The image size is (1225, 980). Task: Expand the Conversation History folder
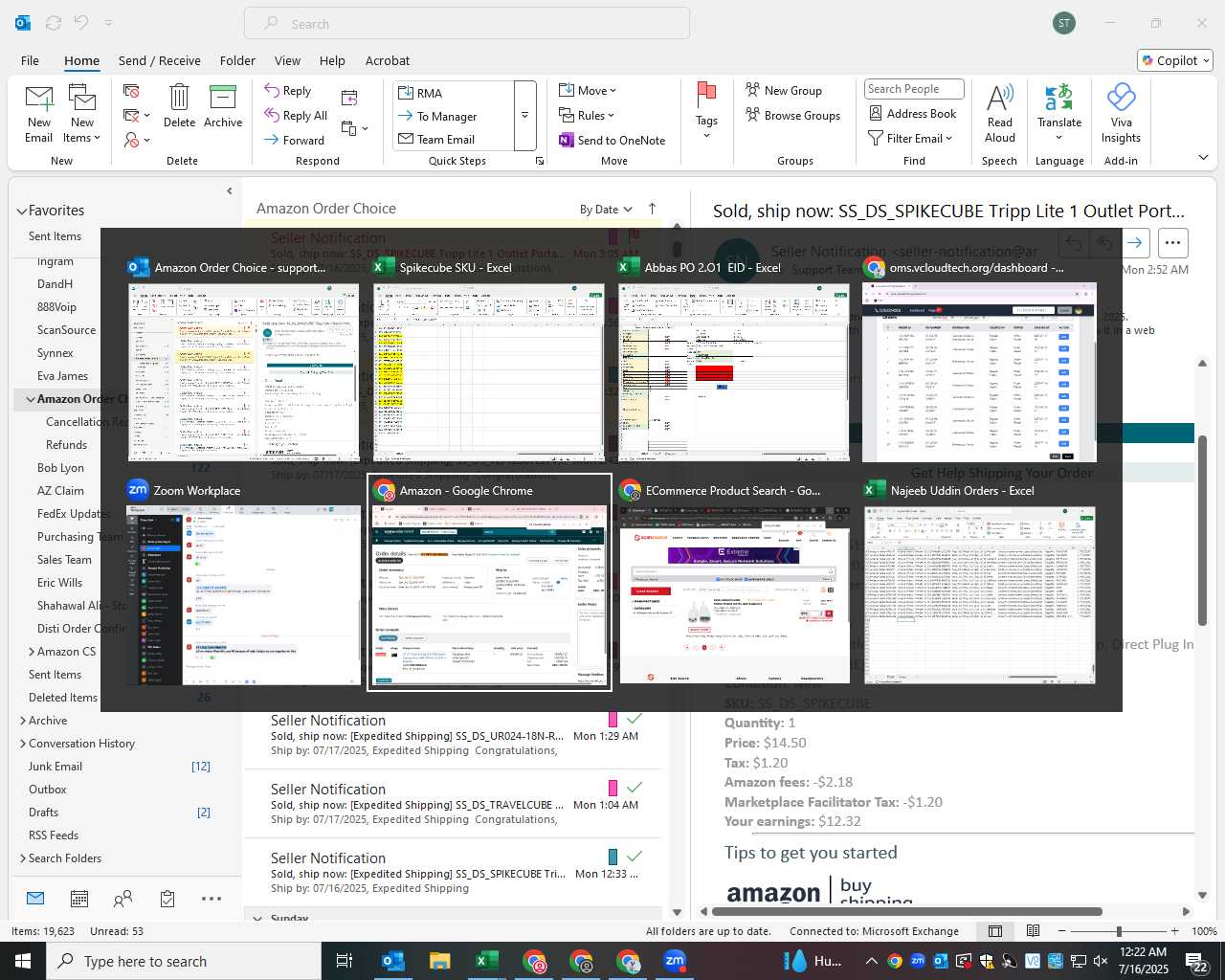(23, 744)
